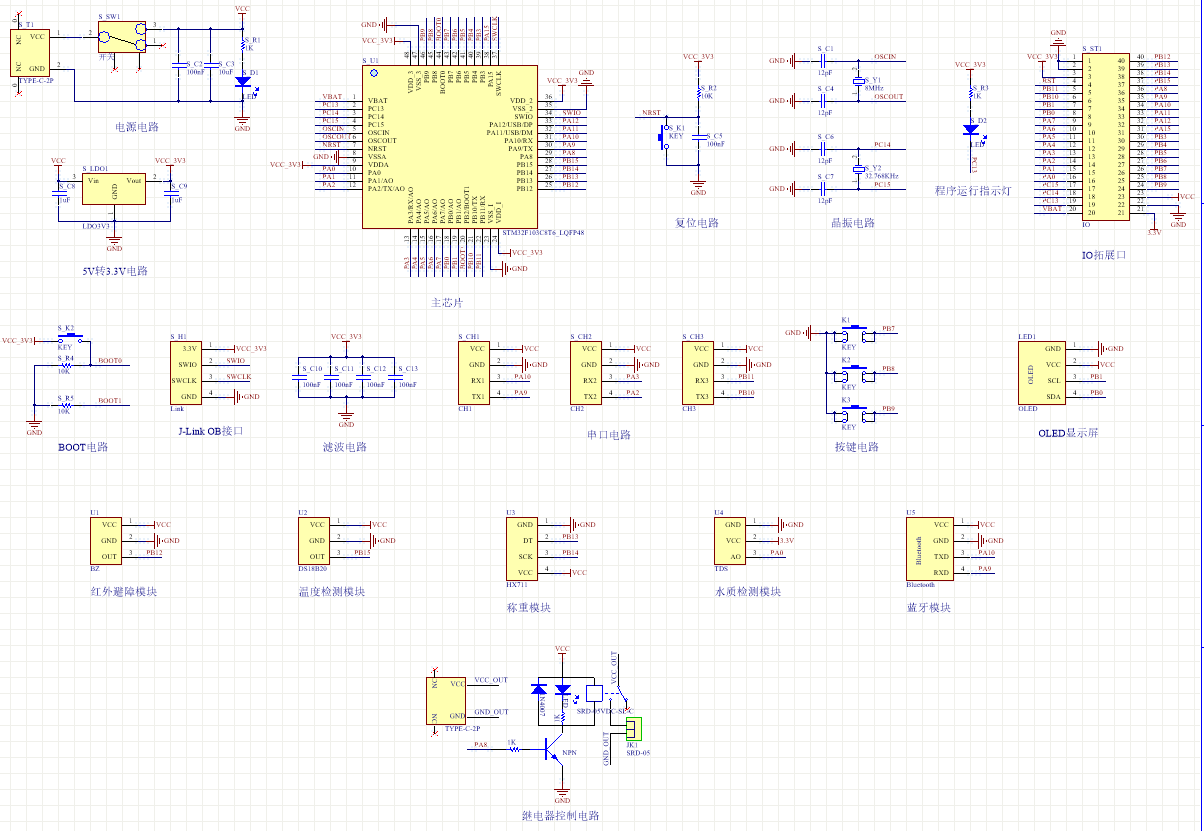Click the '红外避障模块' label
Viewport: 1204px width, 831px height.
tap(123, 591)
